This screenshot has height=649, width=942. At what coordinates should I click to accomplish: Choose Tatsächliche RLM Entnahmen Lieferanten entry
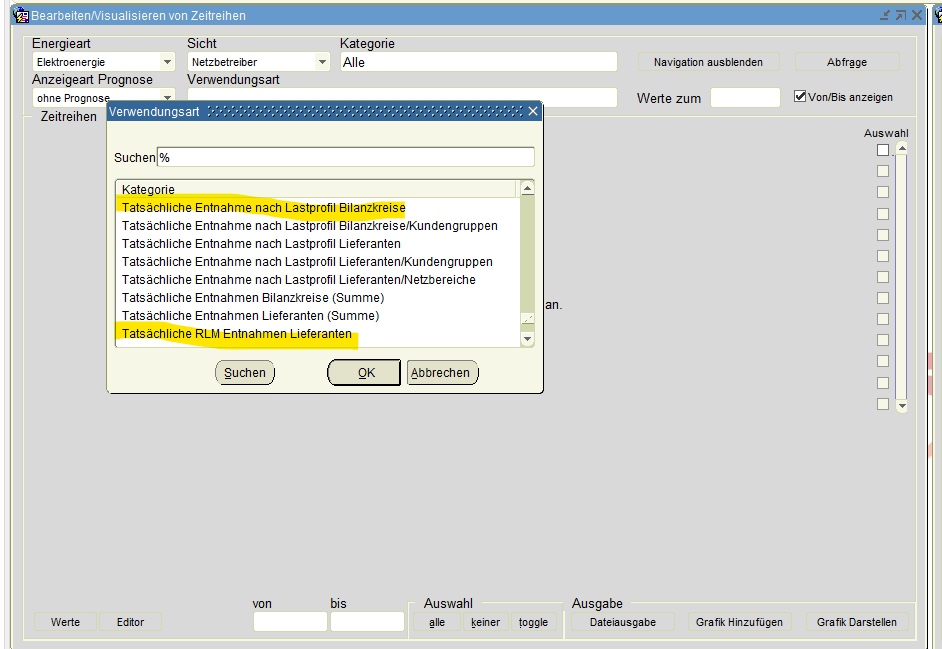point(237,334)
